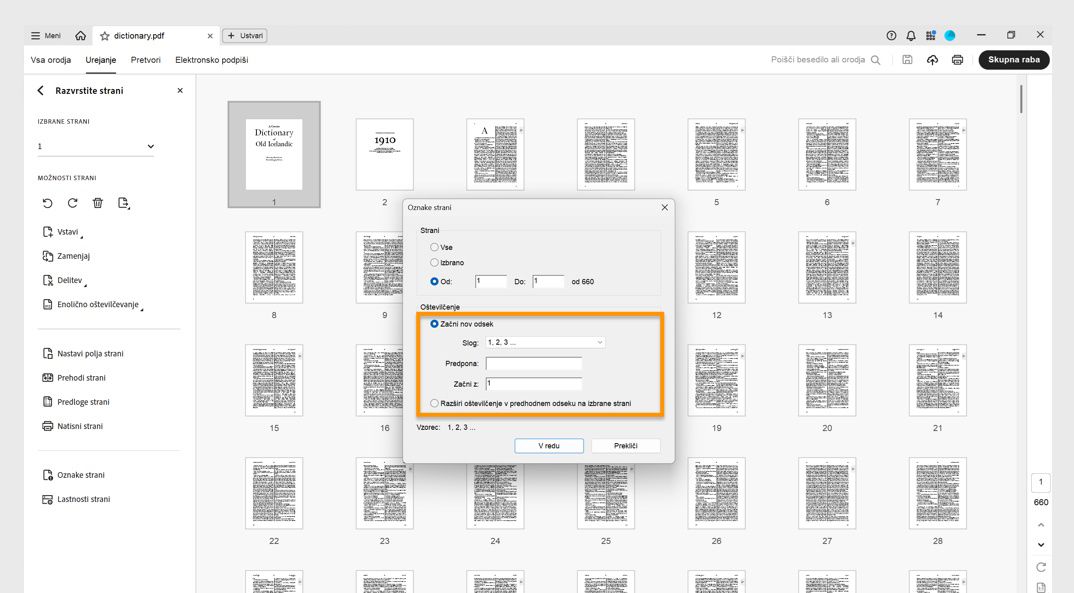Select the Vse radio button
The image size is (1074, 593).
pyautogui.click(x=434, y=247)
